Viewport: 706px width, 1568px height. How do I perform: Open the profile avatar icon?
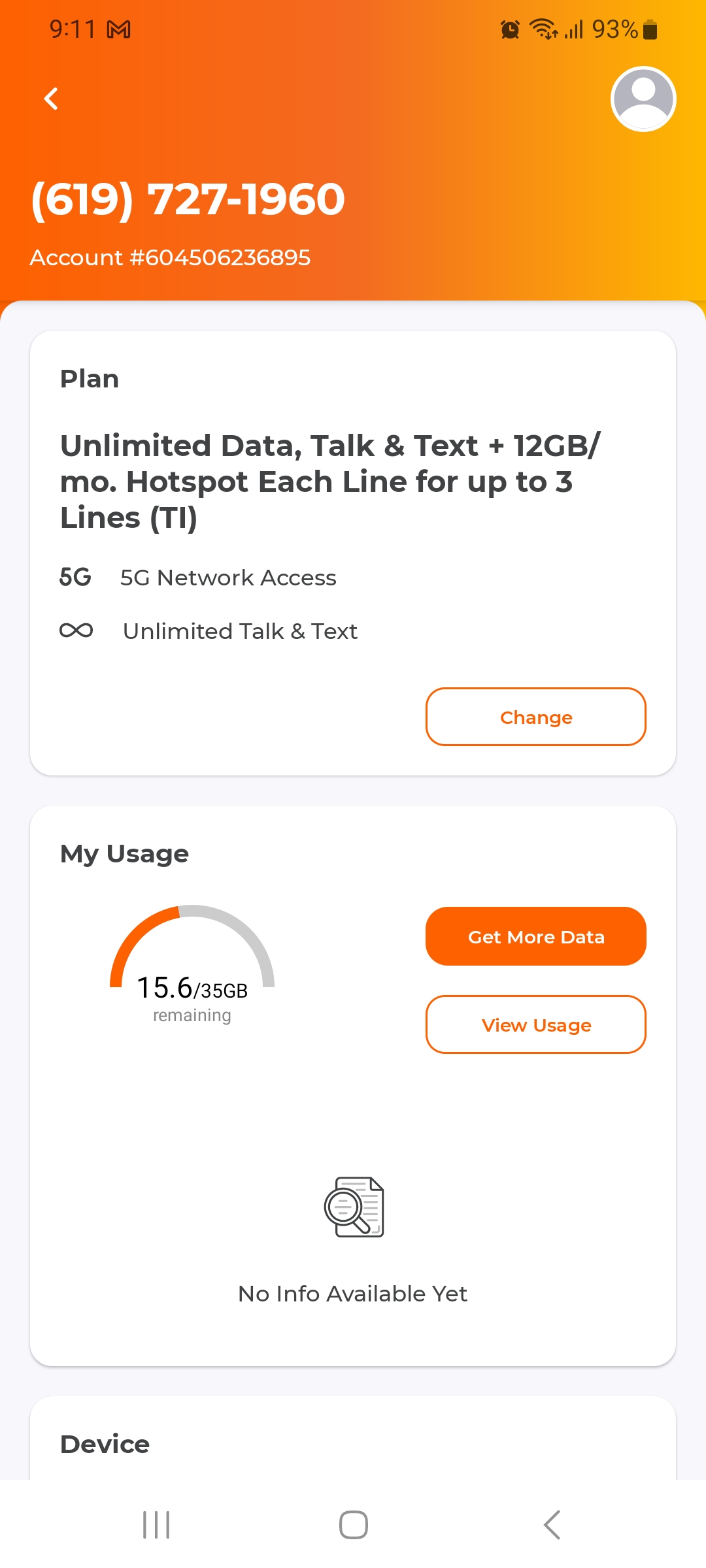point(643,99)
